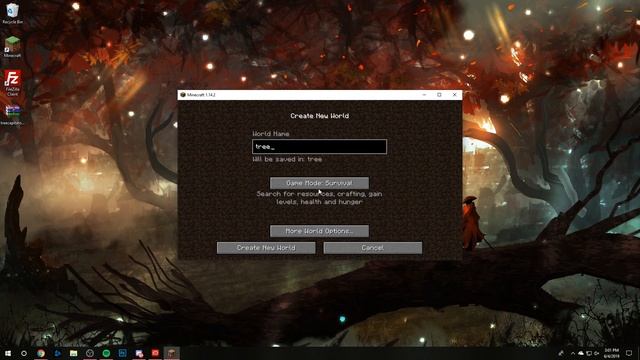Click the red app taskbar icon

[x=155, y=353]
